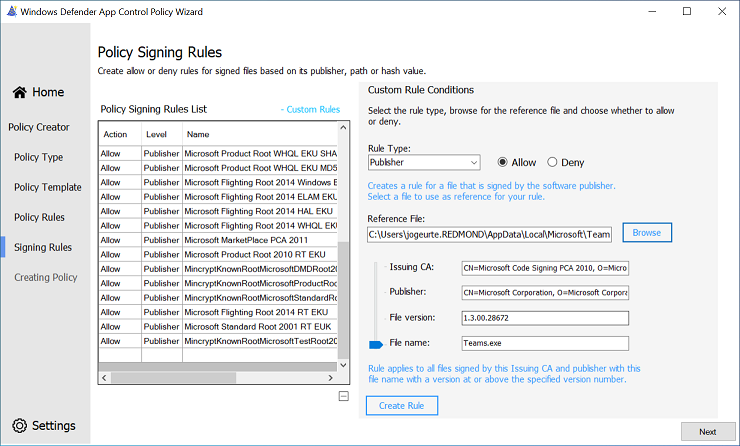740x446 pixels.
Task: Navigate to Policy Rules step
Action: click(x=39, y=217)
